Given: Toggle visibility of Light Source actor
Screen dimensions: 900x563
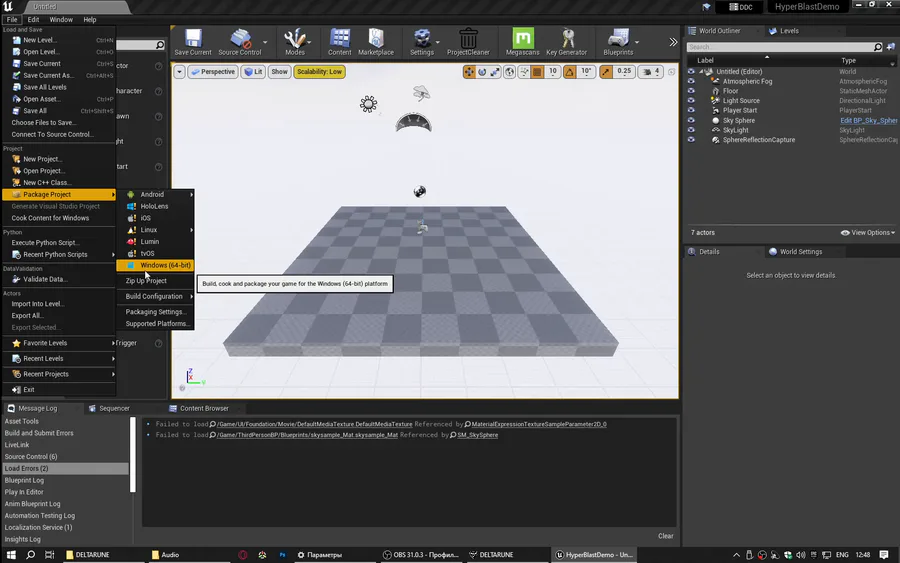Looking at the screenshot, I should pyautogui.click(x=691, y=100).
